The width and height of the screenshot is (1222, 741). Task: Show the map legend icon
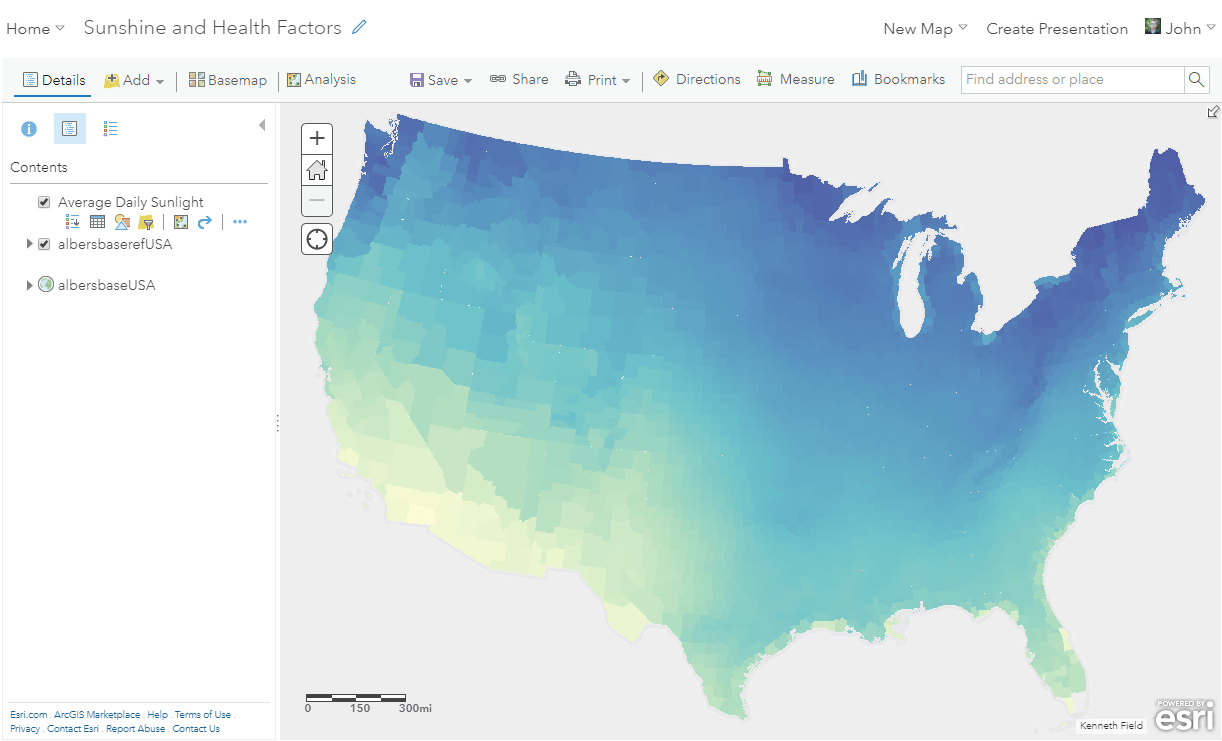pos(111,128)
